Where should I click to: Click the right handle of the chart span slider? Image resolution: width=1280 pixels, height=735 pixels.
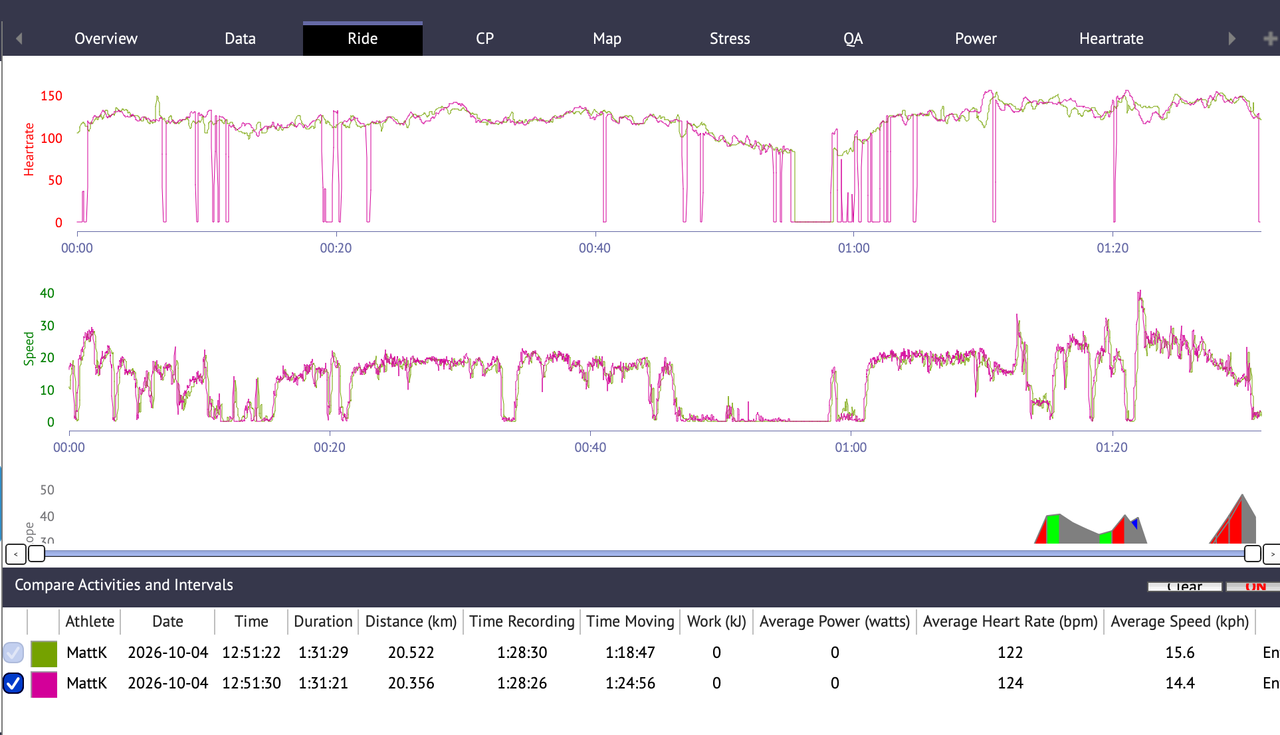(x=1252, y=553)
